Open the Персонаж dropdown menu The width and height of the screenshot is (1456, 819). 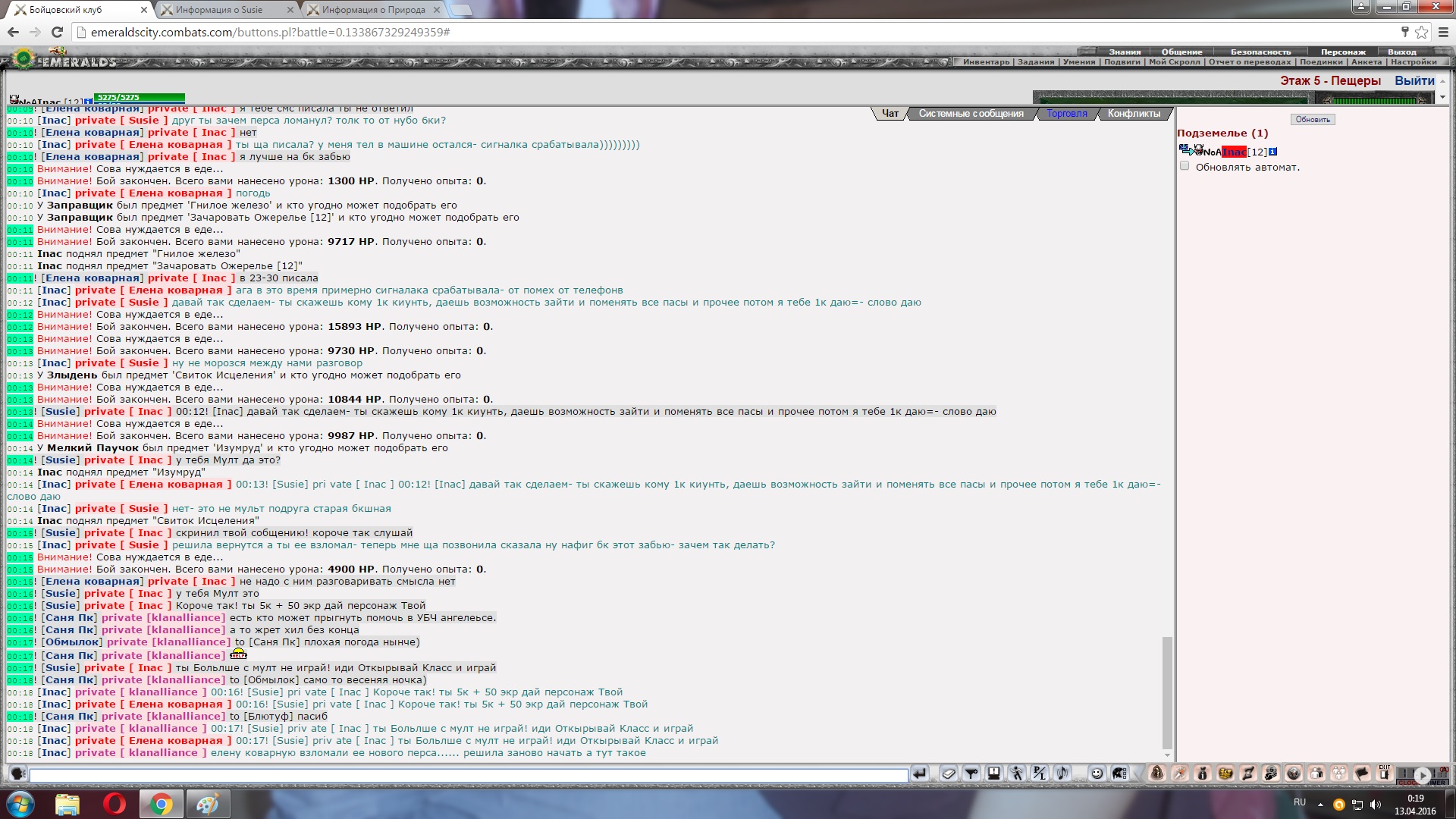[x=1343, y=52]
